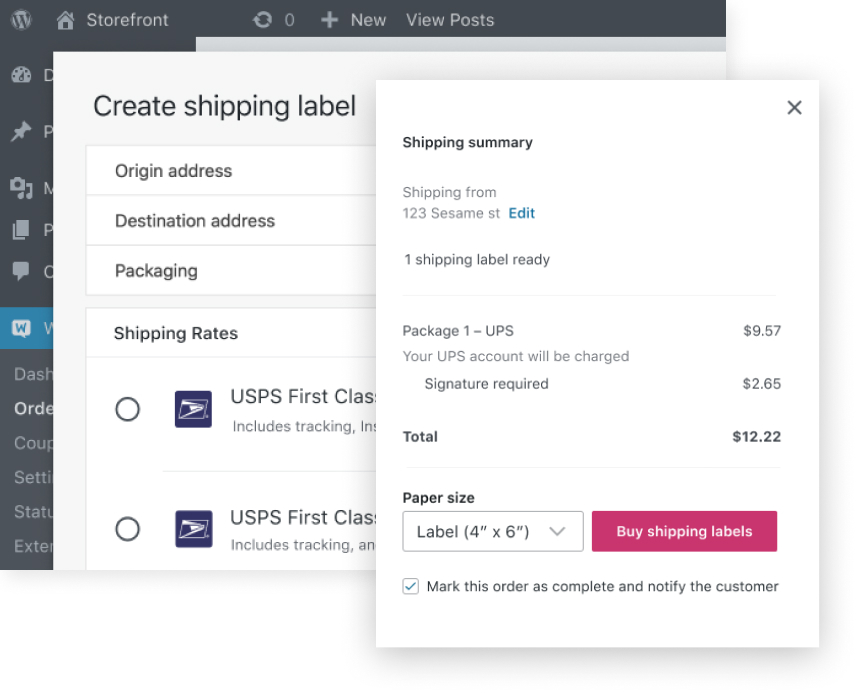
Task: Open the New menu in the admin bar
Action: 352,19
